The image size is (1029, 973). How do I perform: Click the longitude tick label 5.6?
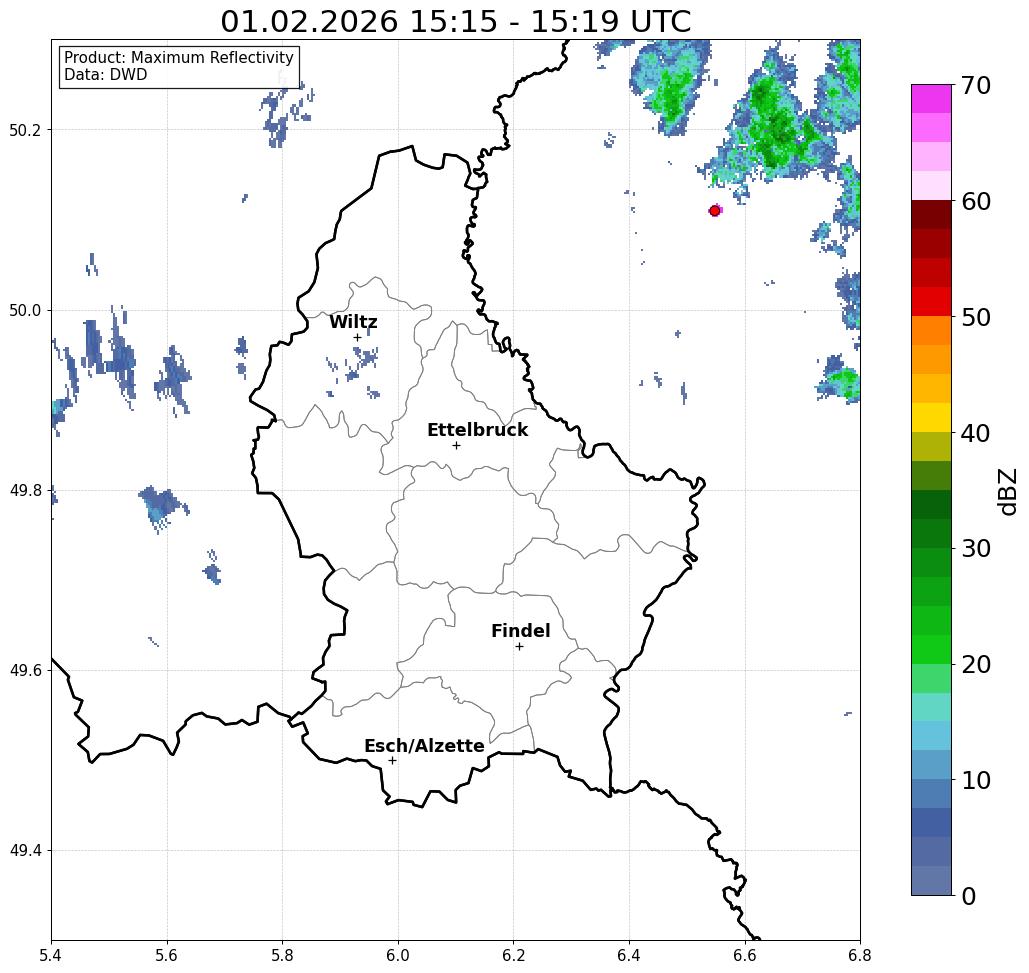coord(167,955)
